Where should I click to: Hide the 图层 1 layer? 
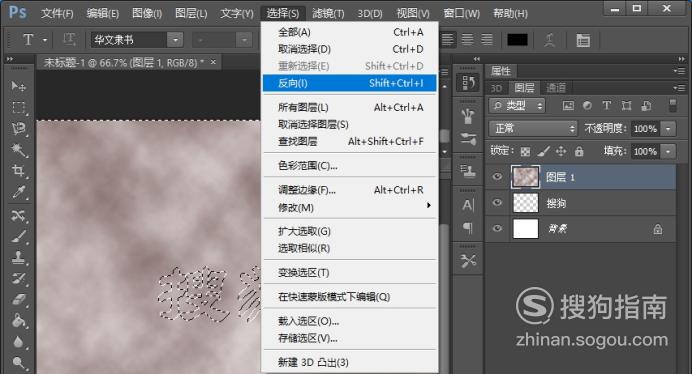pos(497,177)
